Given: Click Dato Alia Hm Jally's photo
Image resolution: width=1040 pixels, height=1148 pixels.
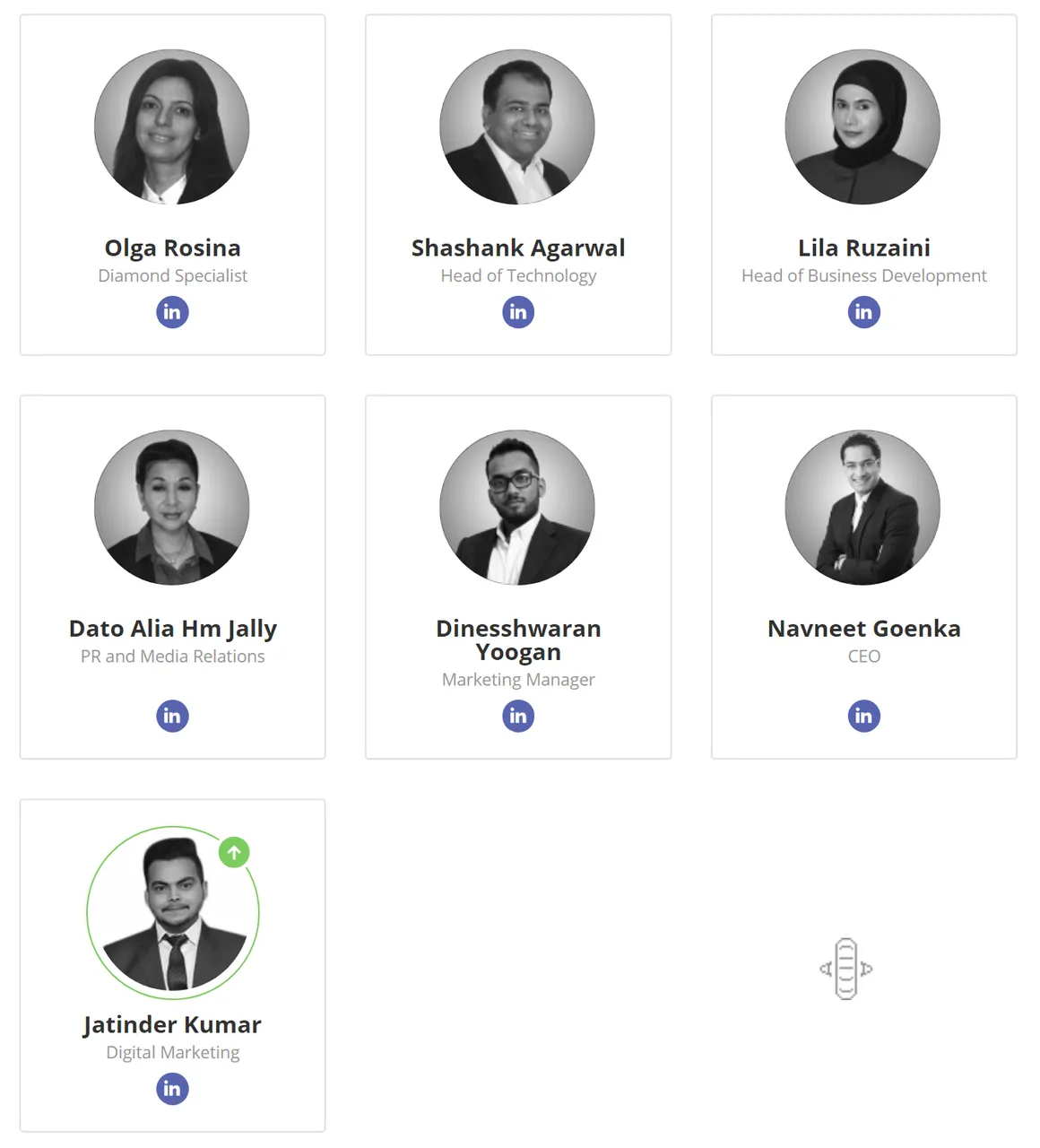Looking at the screenshot, I should pos(172,508).
